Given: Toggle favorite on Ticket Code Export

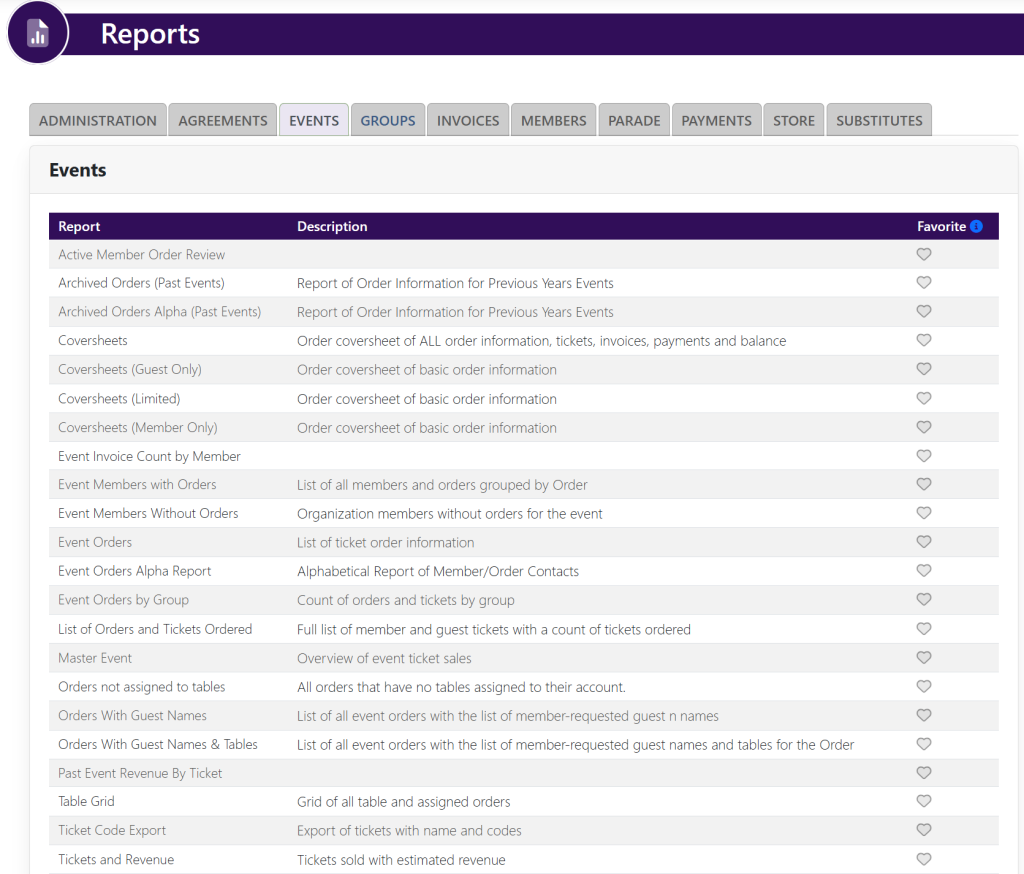Looking at the screenshot, I should coord(924,830).
